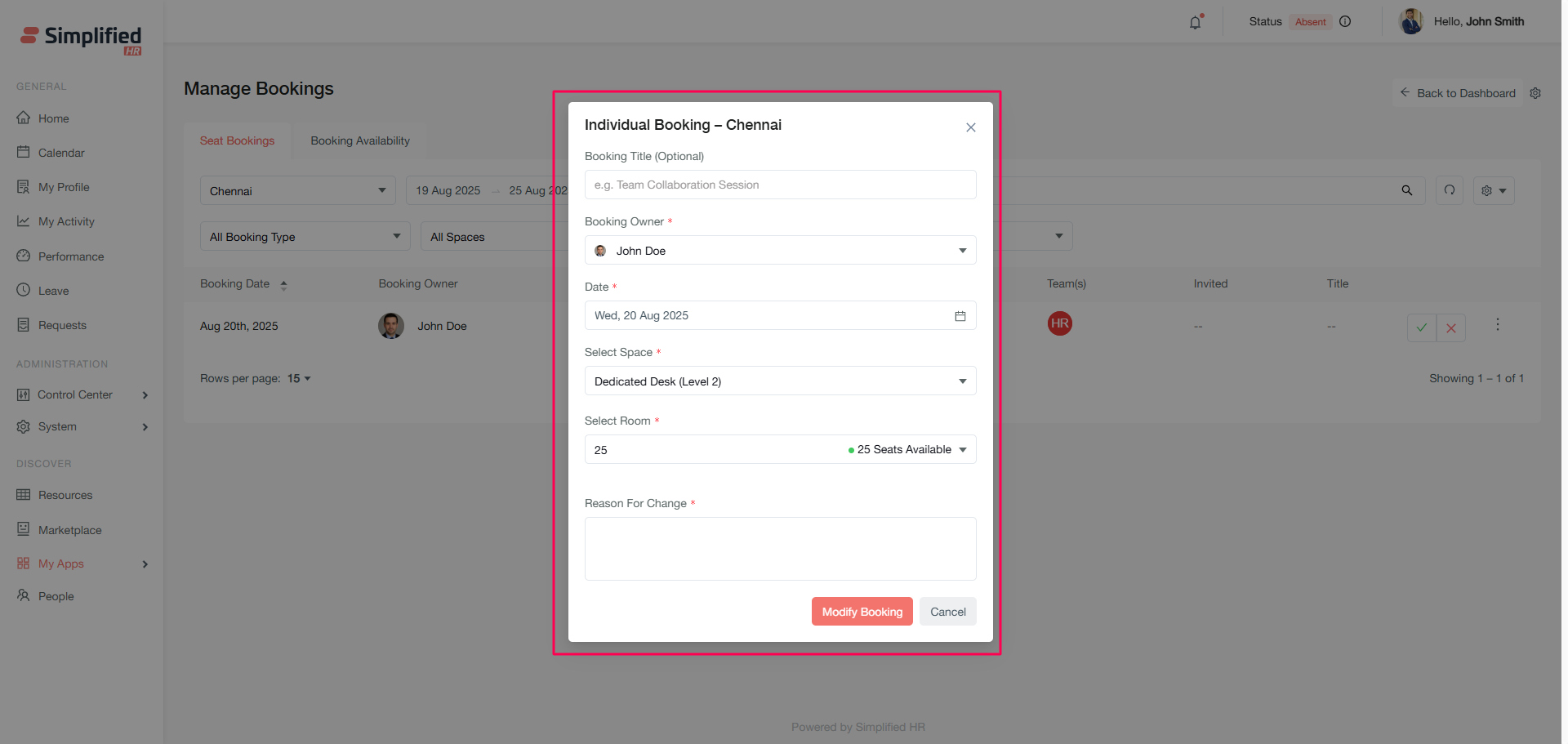The image size is (1568, 744).
Task: Click the status info icon
Action: (x=1345, y=22)
